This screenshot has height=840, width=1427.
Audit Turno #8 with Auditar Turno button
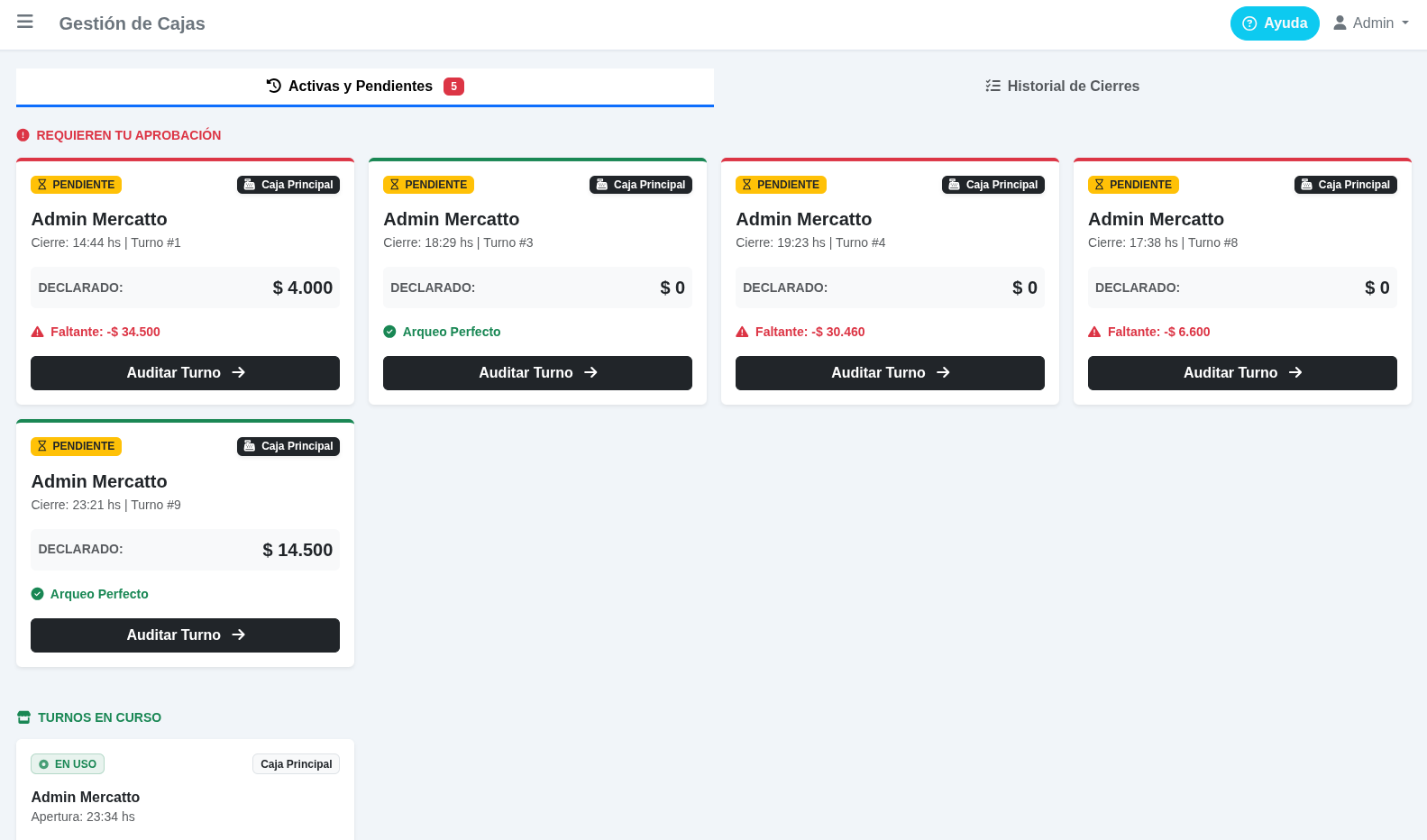pos(1242,373)
